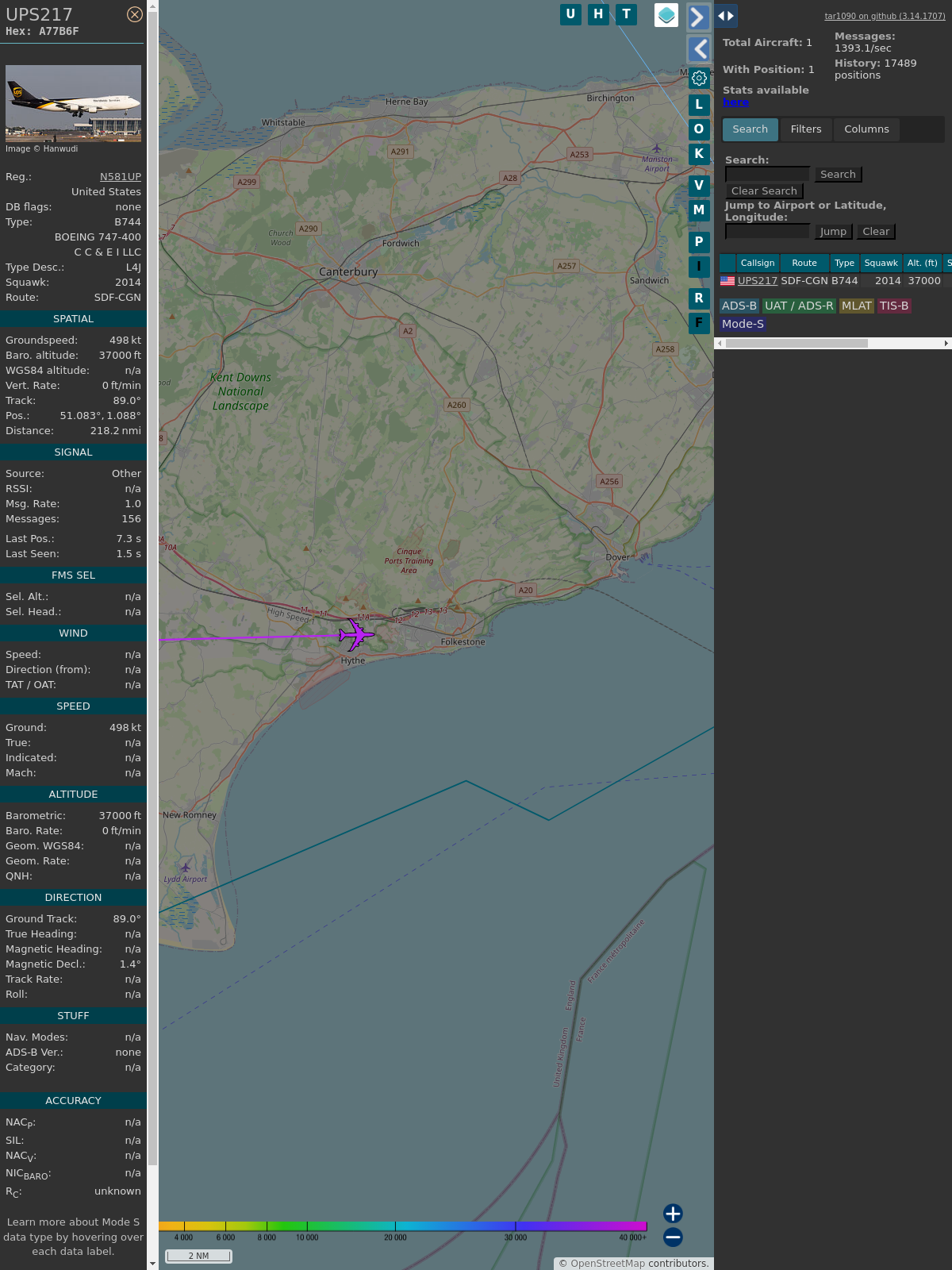Open the Stats available here link
The width and height of the screenshot is (952, 1270).
pyautogui.click(x=735, y=102)
